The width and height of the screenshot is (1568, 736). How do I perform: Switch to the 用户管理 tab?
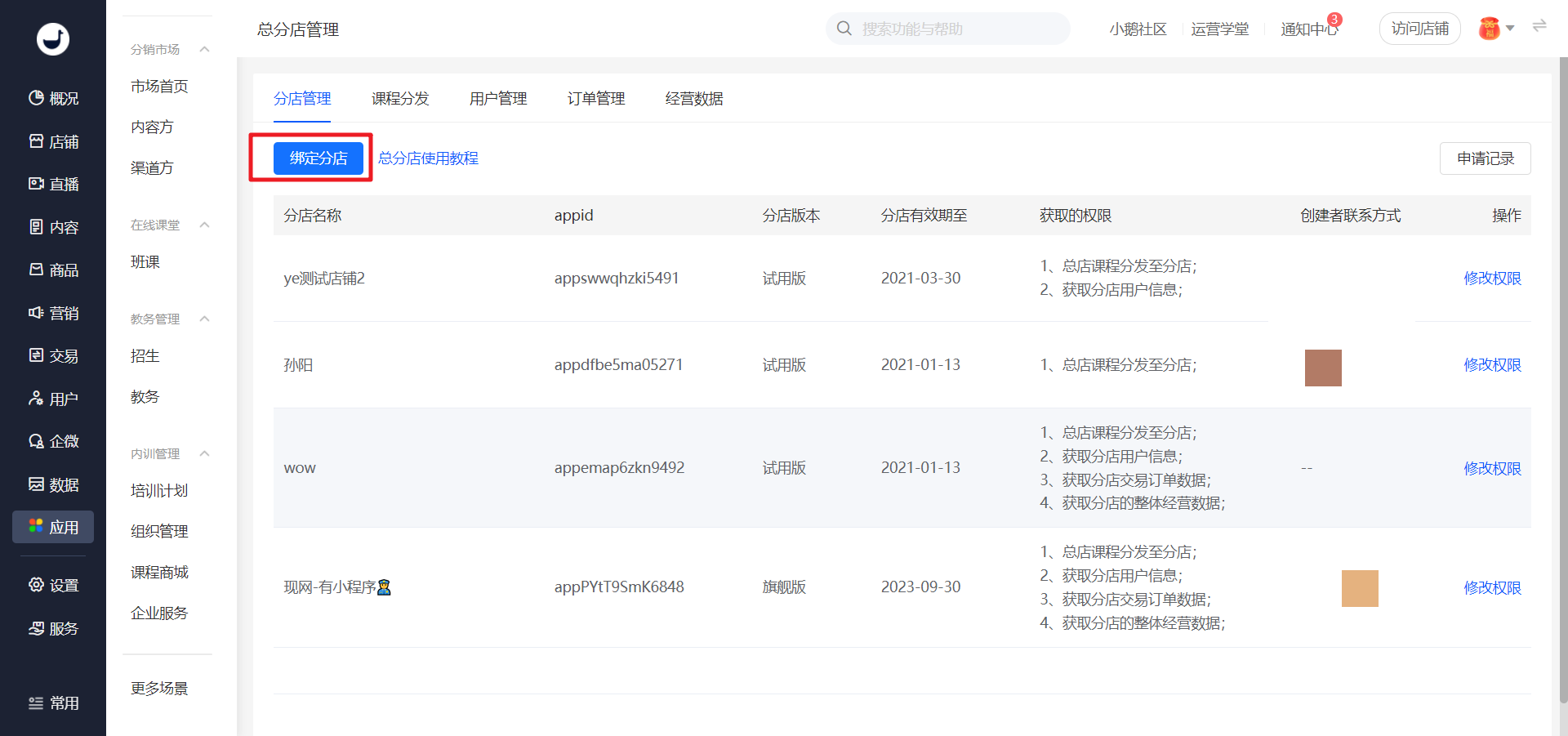(498, 99)
